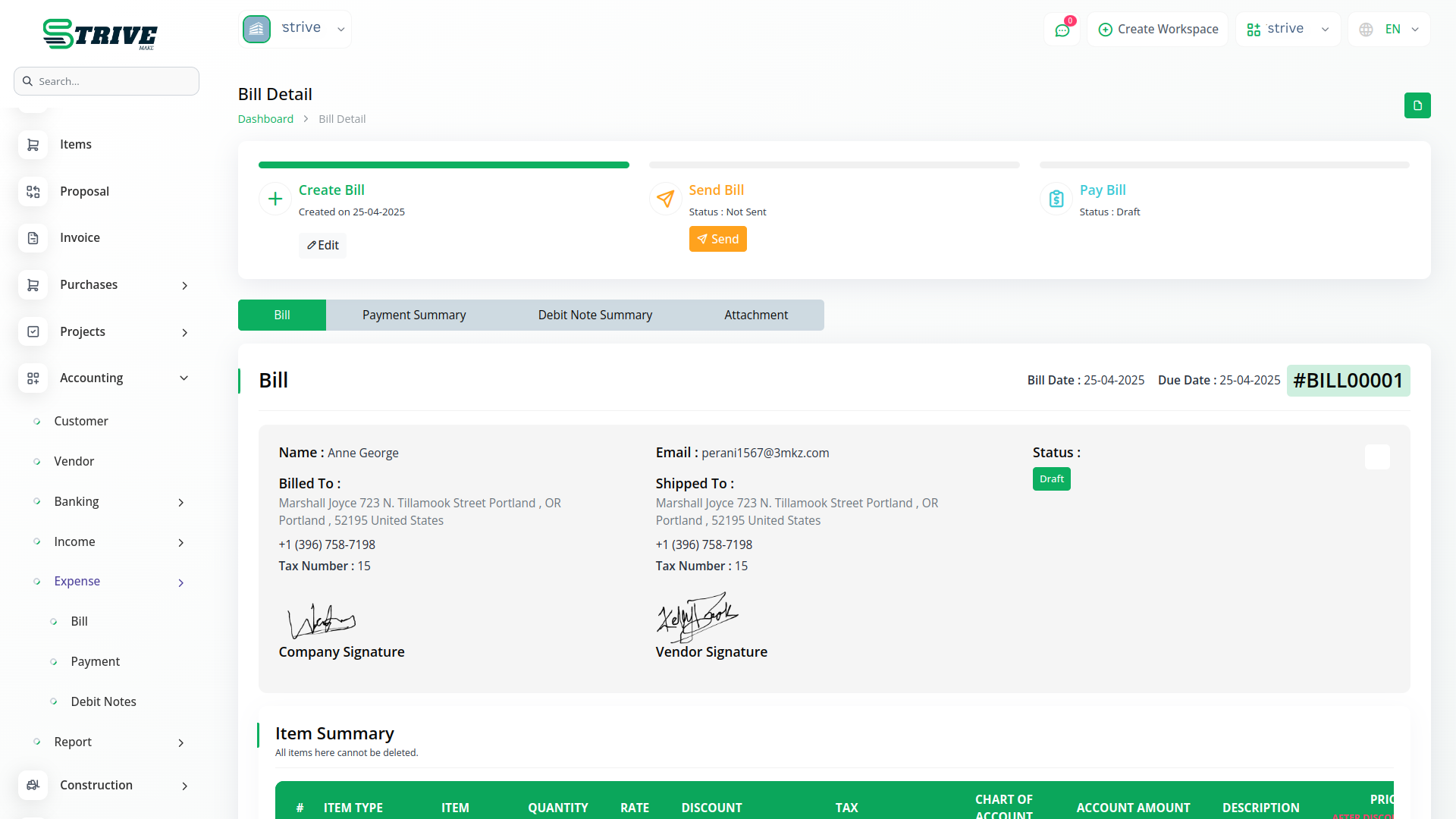Switch to the Payment Summary tab
Image resolution: width=1456 pixels, height=819 pixels.
414,315
